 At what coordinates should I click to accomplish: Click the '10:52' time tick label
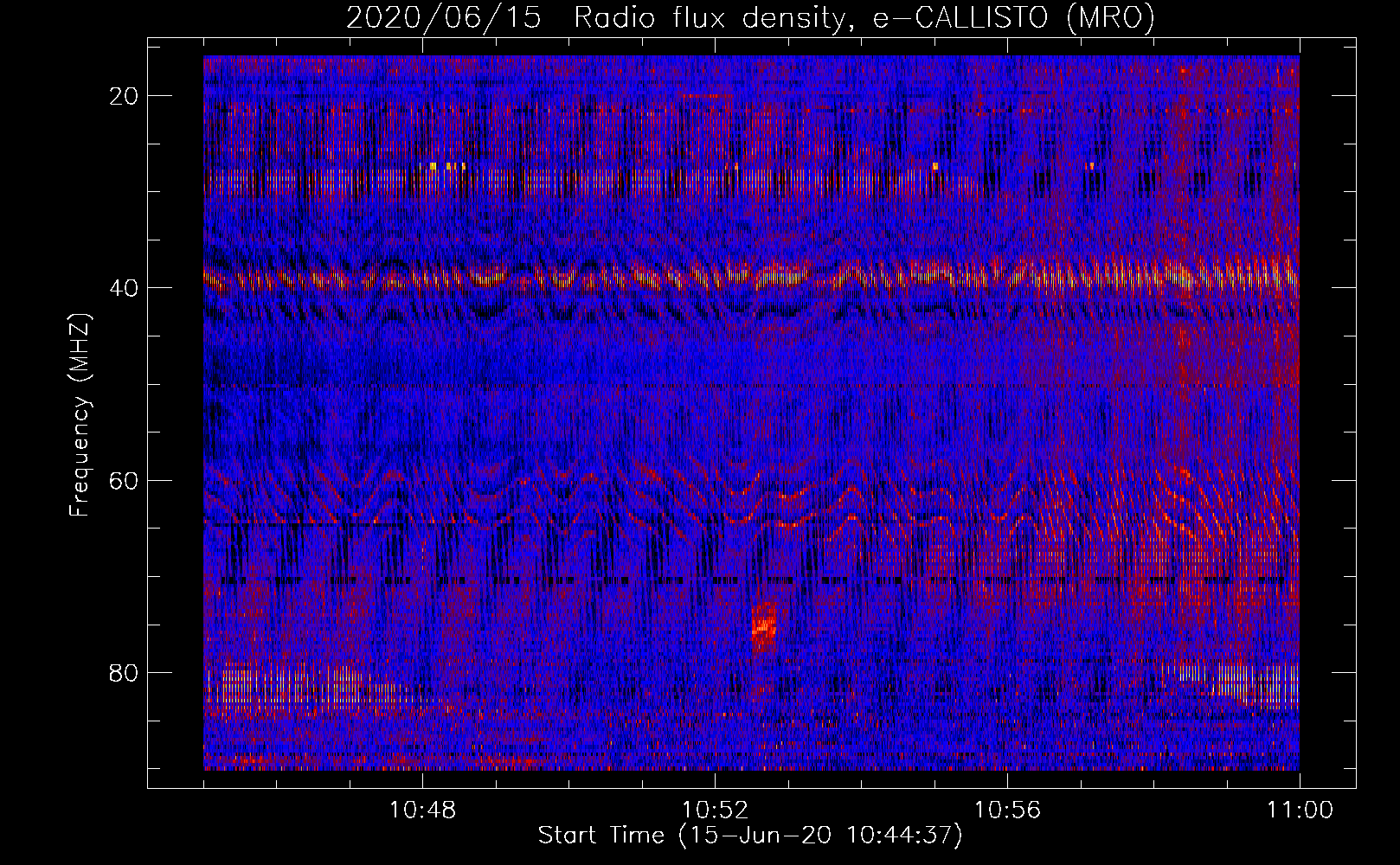[x=715, y=811]
